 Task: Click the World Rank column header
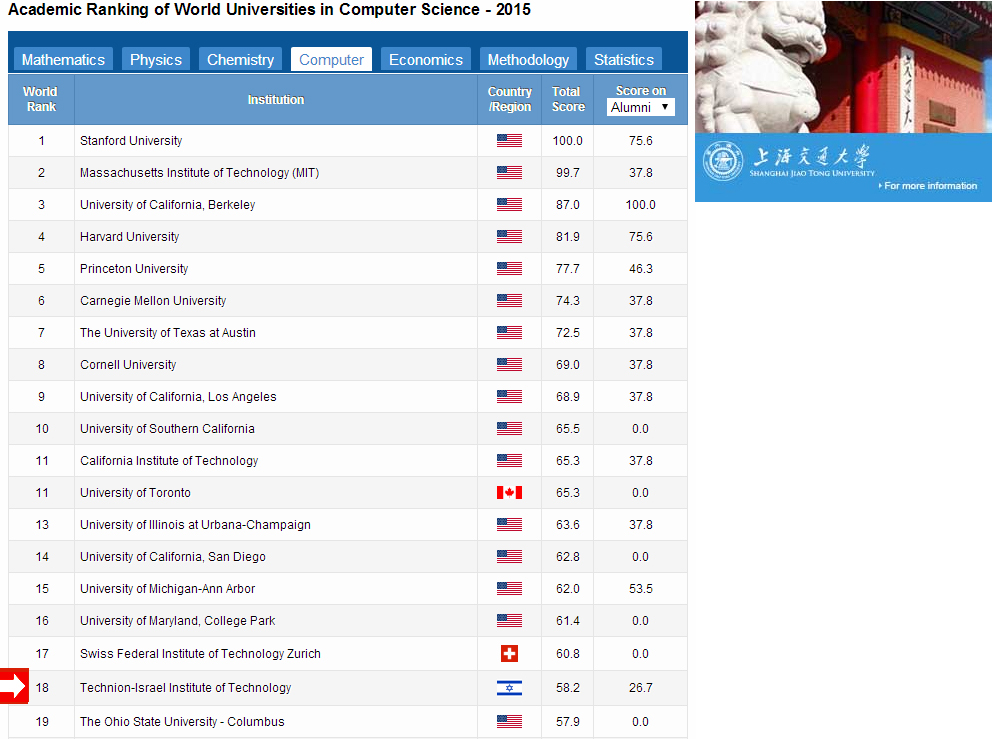coord(41,99)
